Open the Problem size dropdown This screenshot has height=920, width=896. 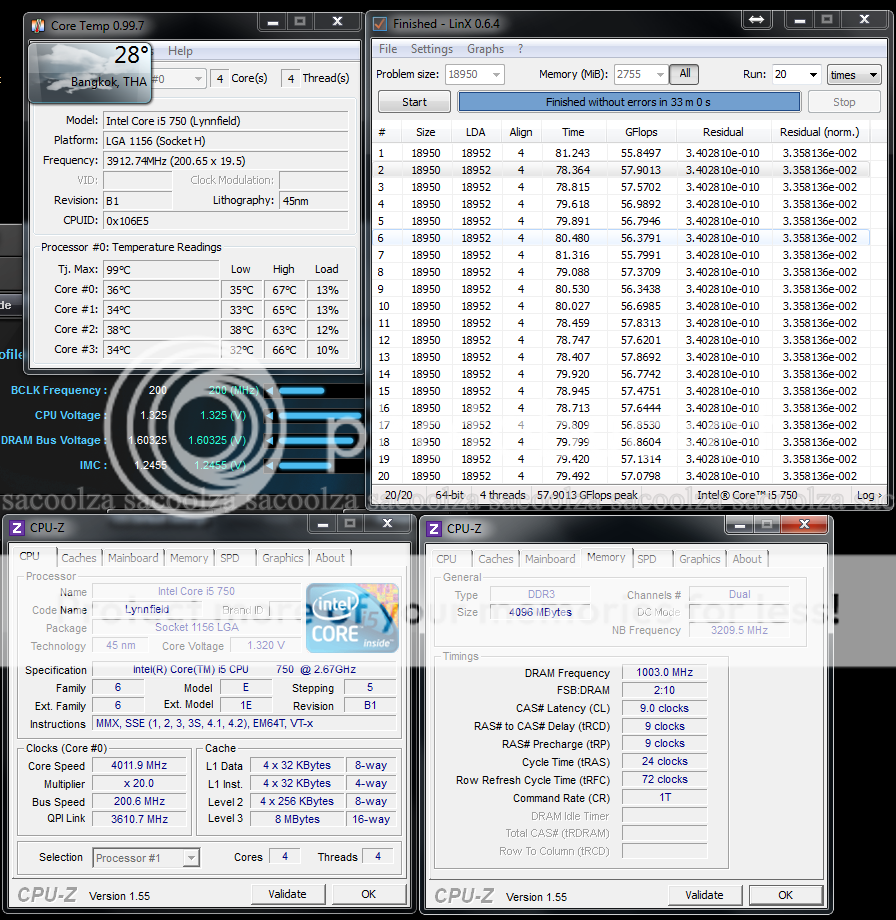(496, 75)
